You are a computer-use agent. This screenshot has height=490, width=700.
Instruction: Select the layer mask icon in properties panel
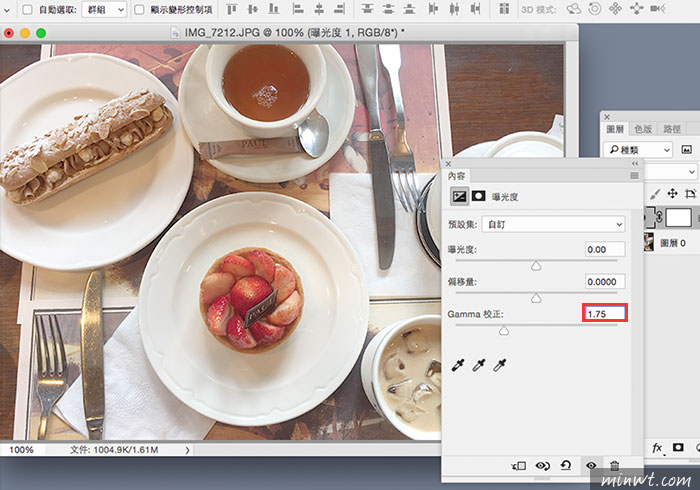pyautogui.click(x=479, y=196)
